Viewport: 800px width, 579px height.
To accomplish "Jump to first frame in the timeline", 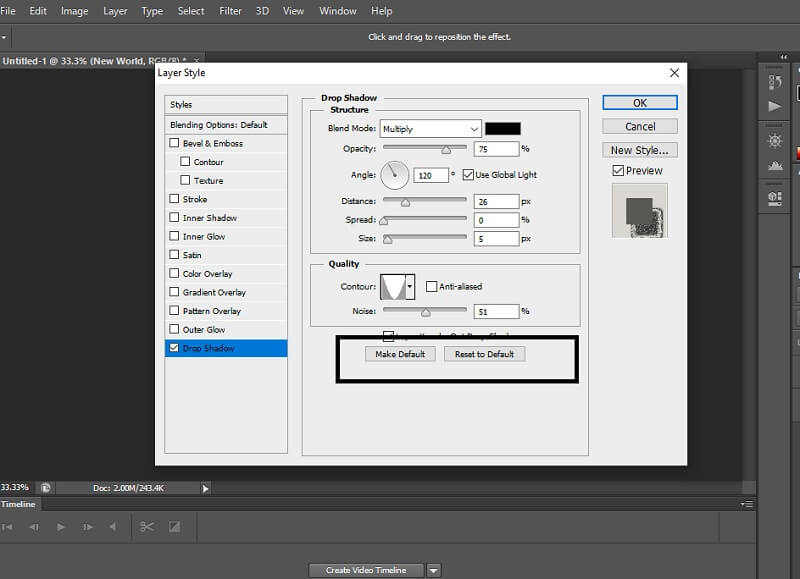I will point(8,527).
